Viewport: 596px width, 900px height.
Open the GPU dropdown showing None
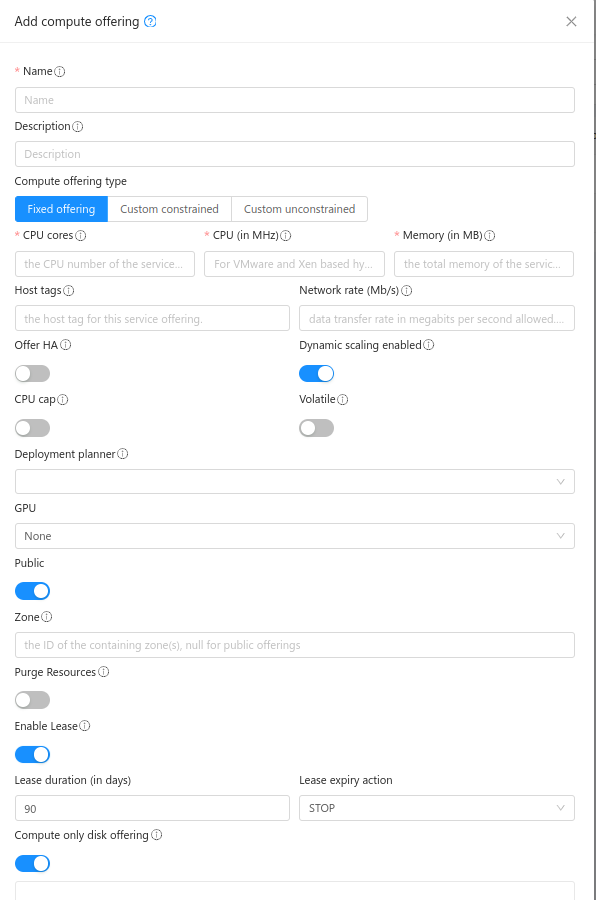pyautogui.click(x=294, y=536)
